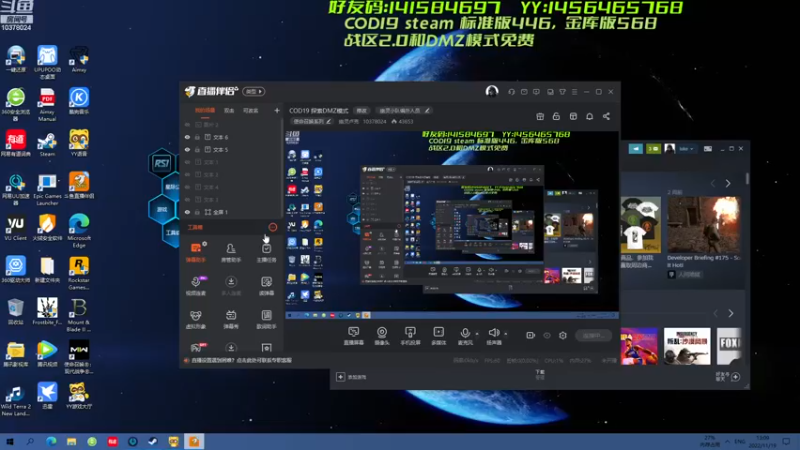Open the 歌词助手 tool icon
The height and width of the screenshot is (450, 800).
[x=266, y=319]
